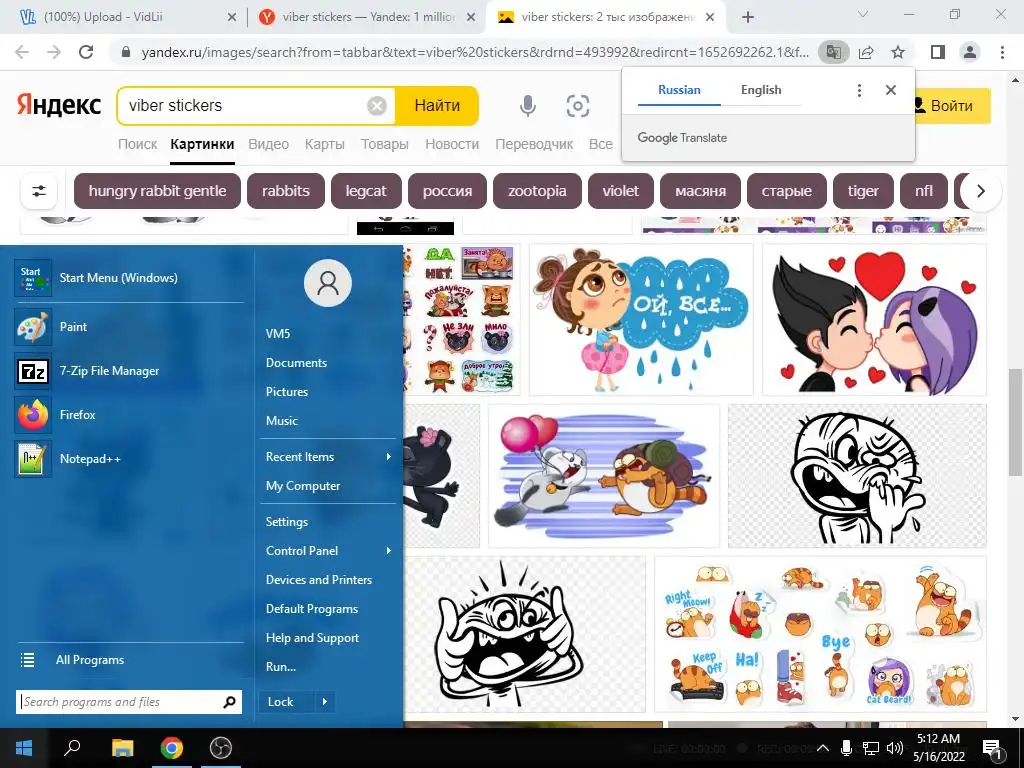
Task: Click the Войти login button
Action: tap(952, 106)
